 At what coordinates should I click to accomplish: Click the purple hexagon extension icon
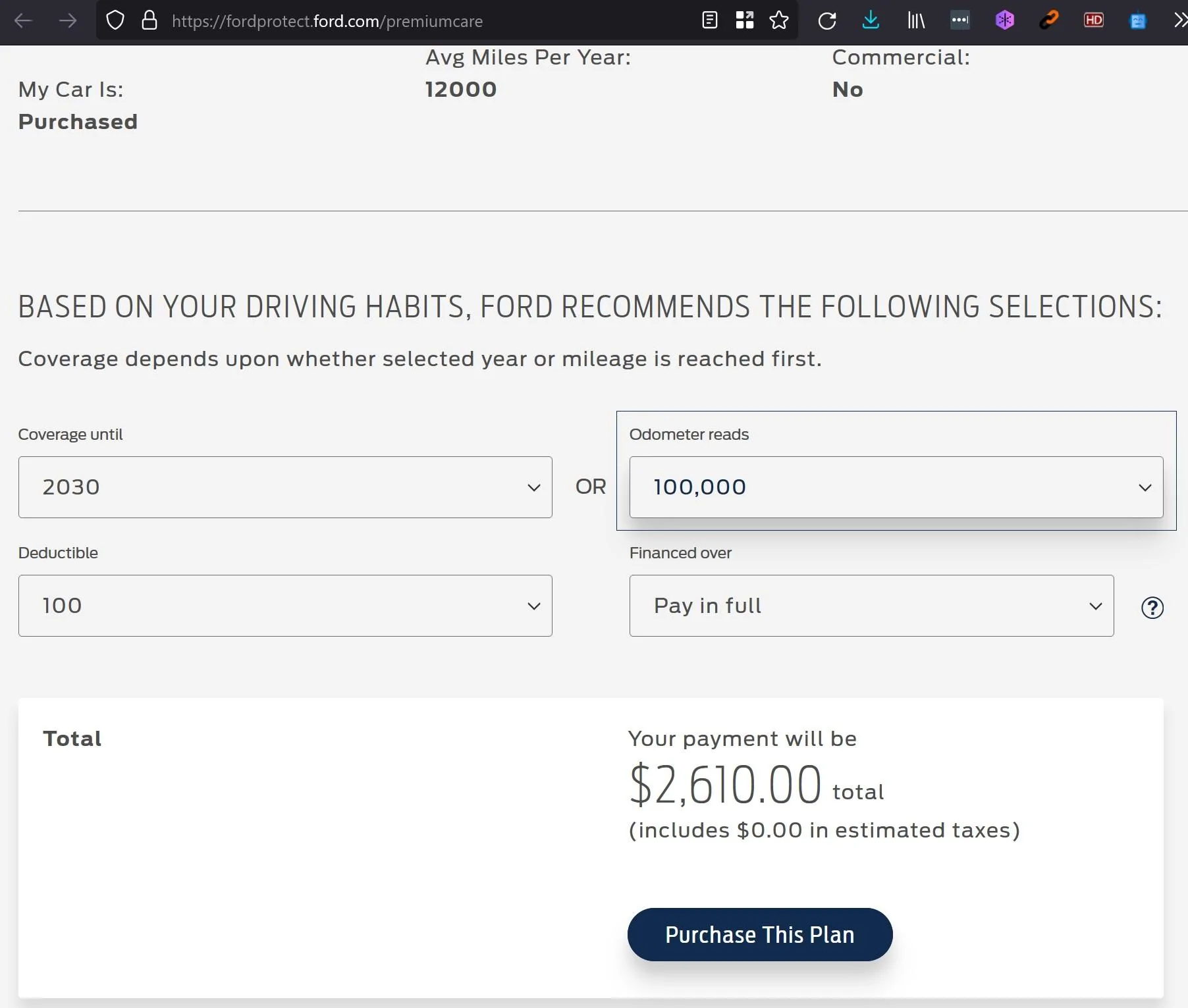tap(1005, 21)
